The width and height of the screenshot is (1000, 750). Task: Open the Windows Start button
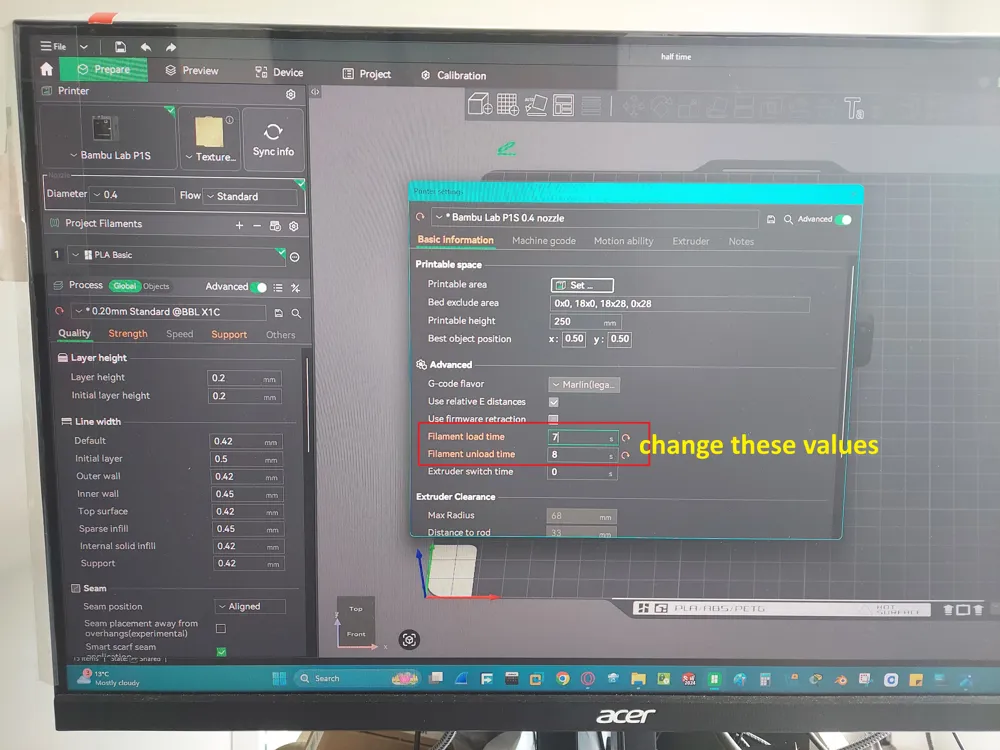coord(279,679)
